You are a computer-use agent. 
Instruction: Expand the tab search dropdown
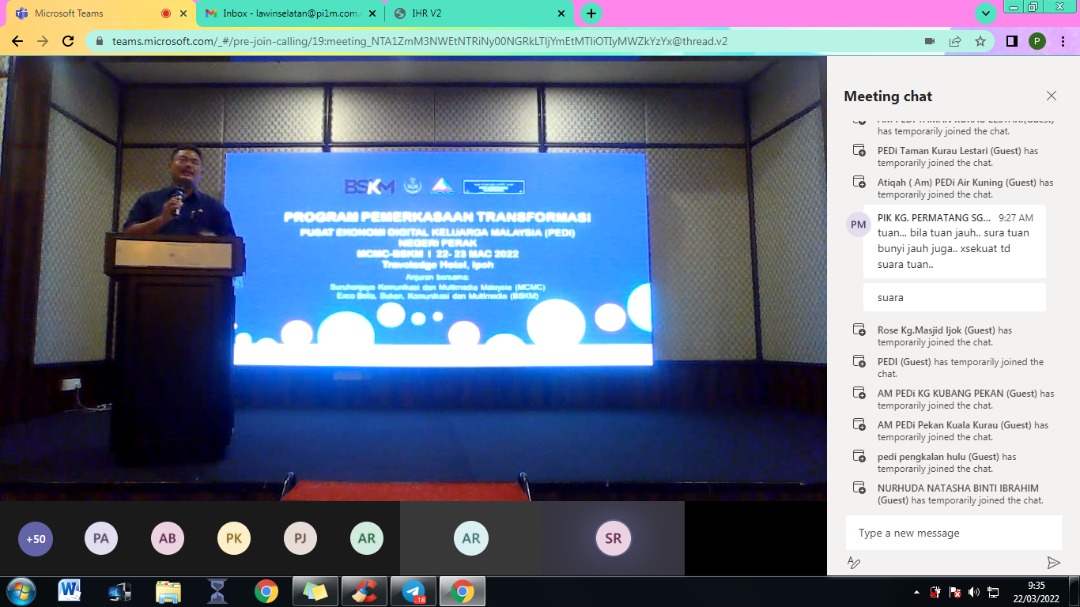tap(986, 13)
